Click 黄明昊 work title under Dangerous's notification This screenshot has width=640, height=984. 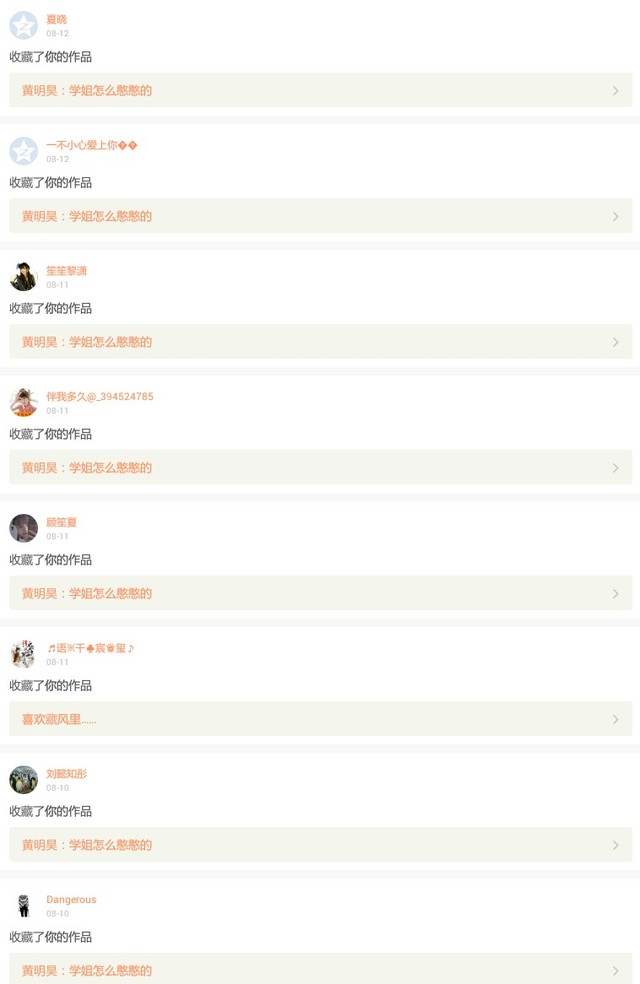pyautogui.click(x=87, y=970)
